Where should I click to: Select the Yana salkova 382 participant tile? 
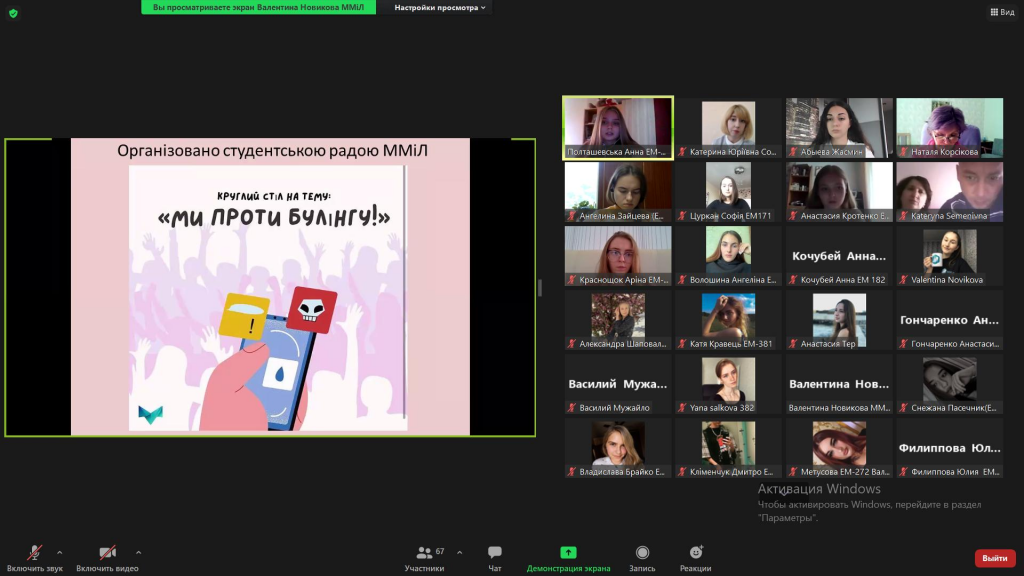point(728,384)
